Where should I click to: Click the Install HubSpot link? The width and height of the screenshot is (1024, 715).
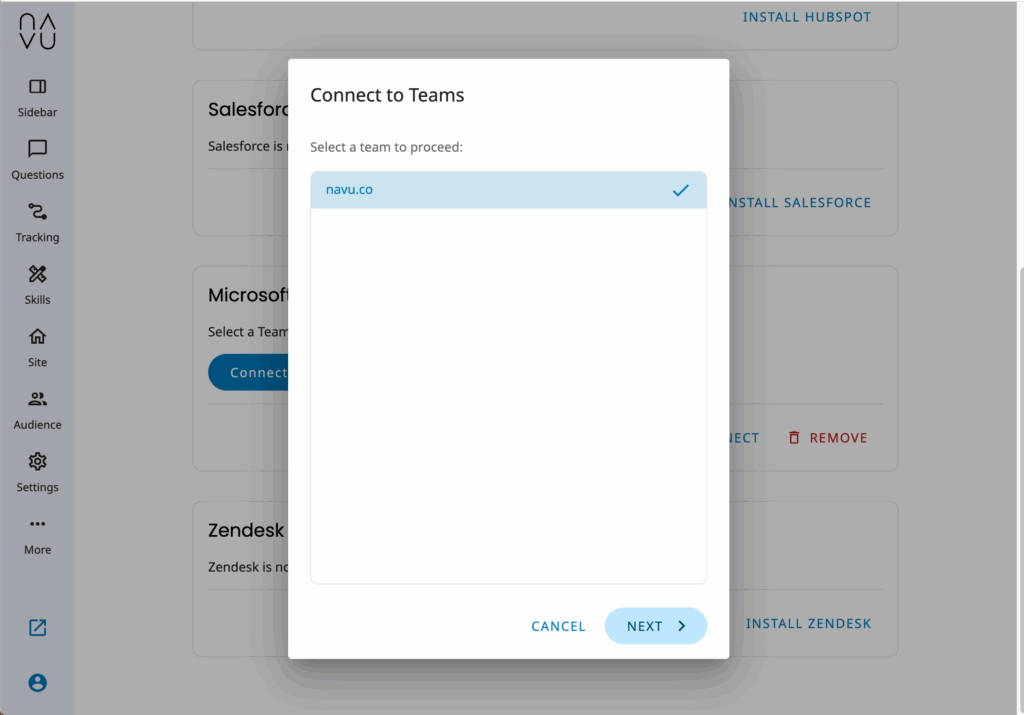pyautogui.click(x=806, y=17)
